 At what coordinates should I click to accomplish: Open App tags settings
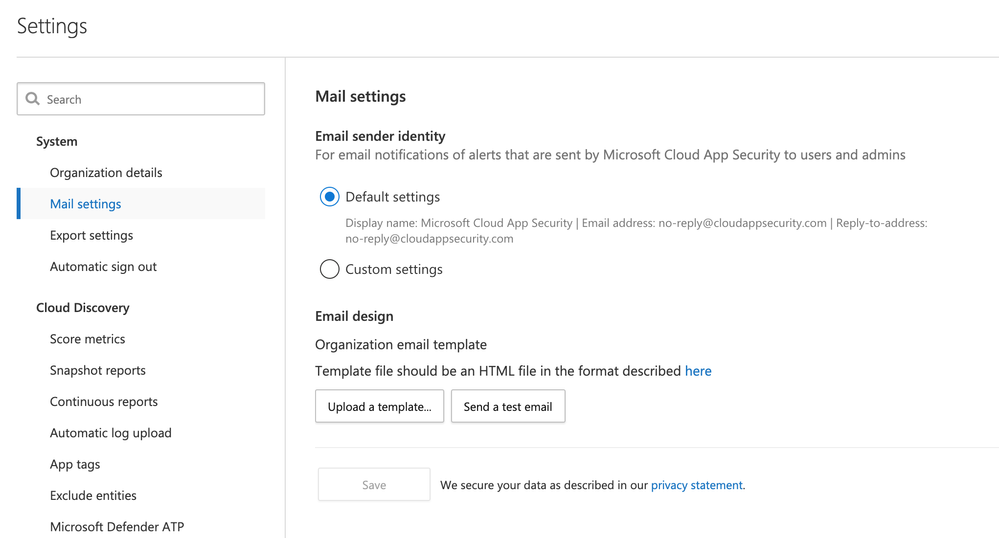75,464
